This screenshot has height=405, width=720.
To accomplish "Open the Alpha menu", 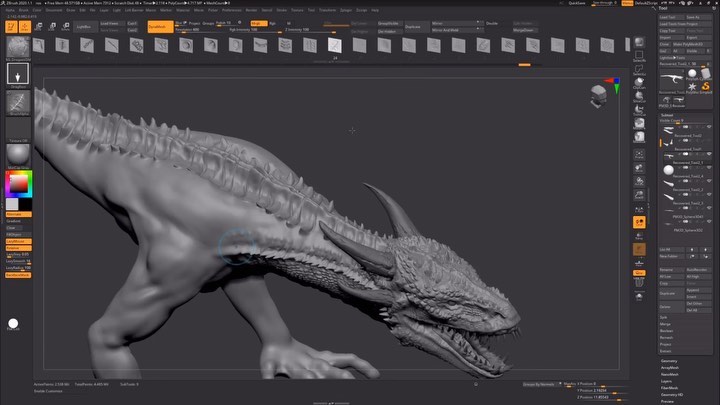I will (x=10, y=10).
